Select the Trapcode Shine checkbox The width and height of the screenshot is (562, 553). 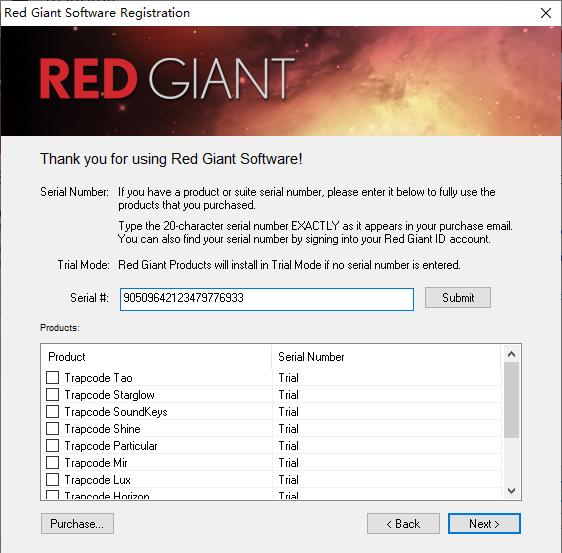click(52, 429)
